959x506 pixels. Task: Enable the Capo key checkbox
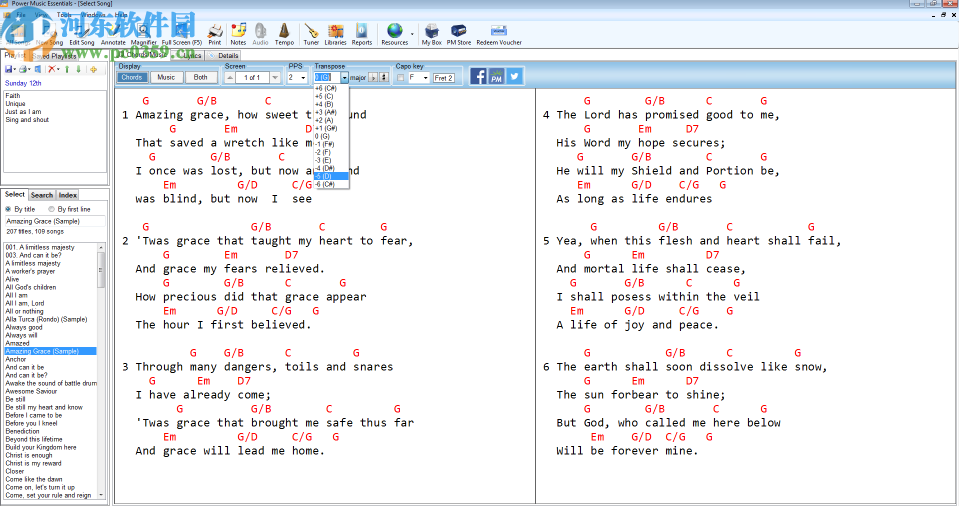tap(401, 78)
